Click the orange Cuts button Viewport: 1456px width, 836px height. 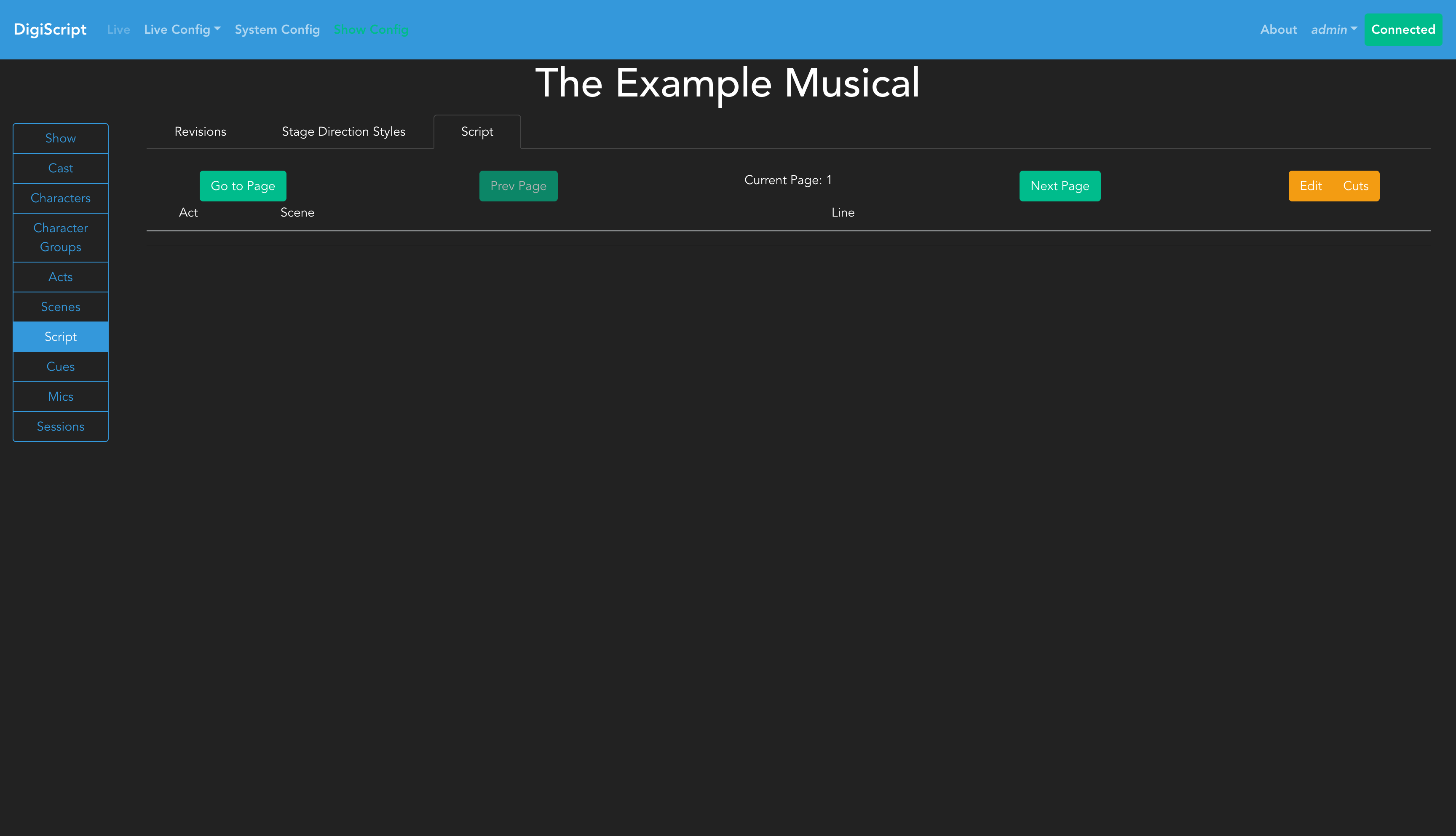[1355, 185]
